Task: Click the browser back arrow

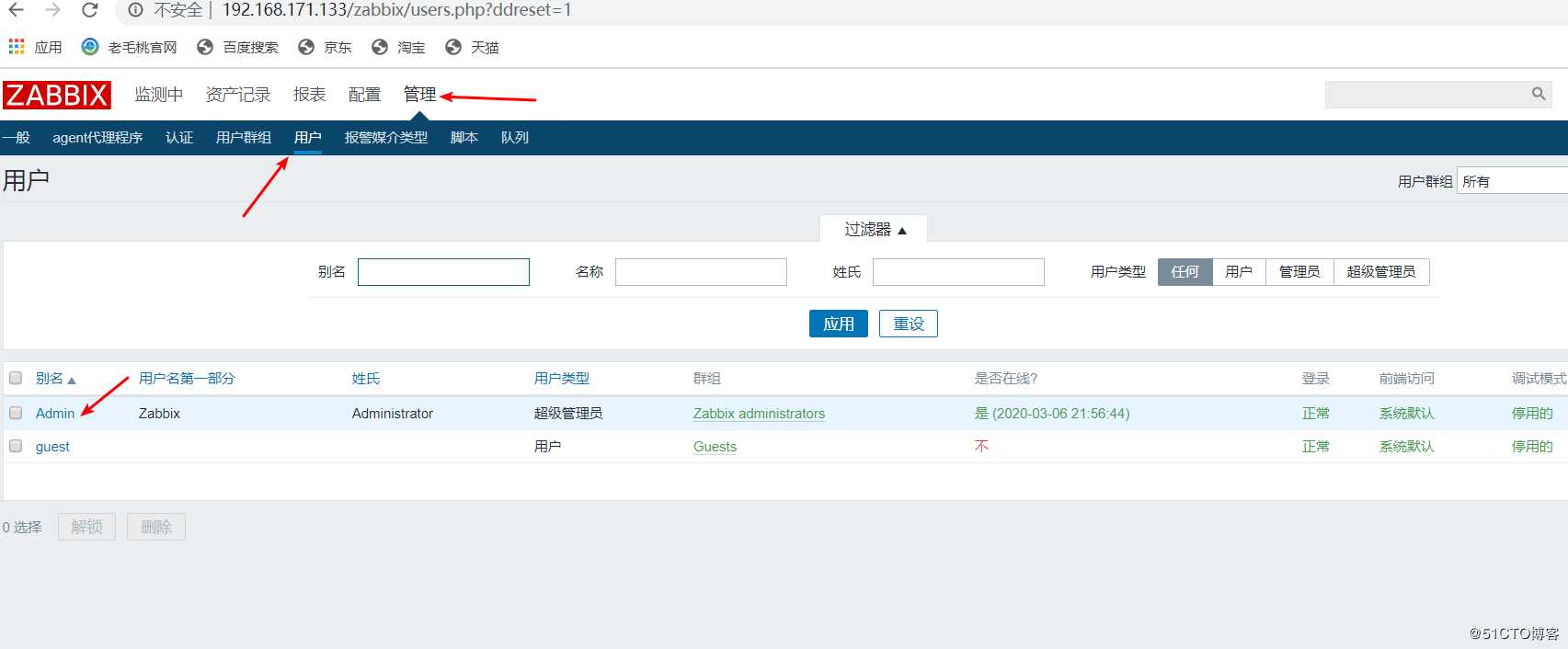Action: 17,10
